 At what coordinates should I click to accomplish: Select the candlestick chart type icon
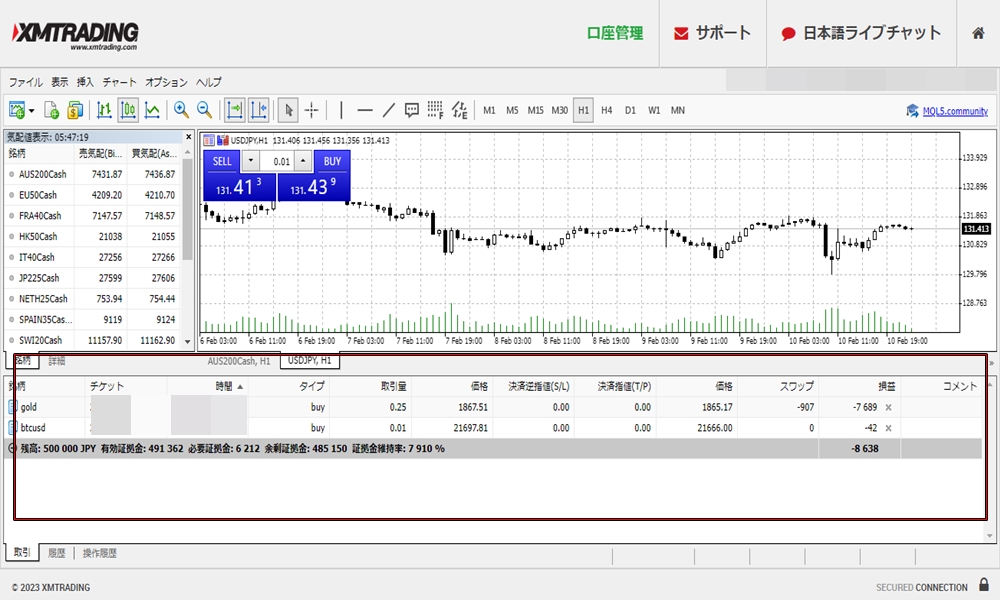(x=128, y=110)
